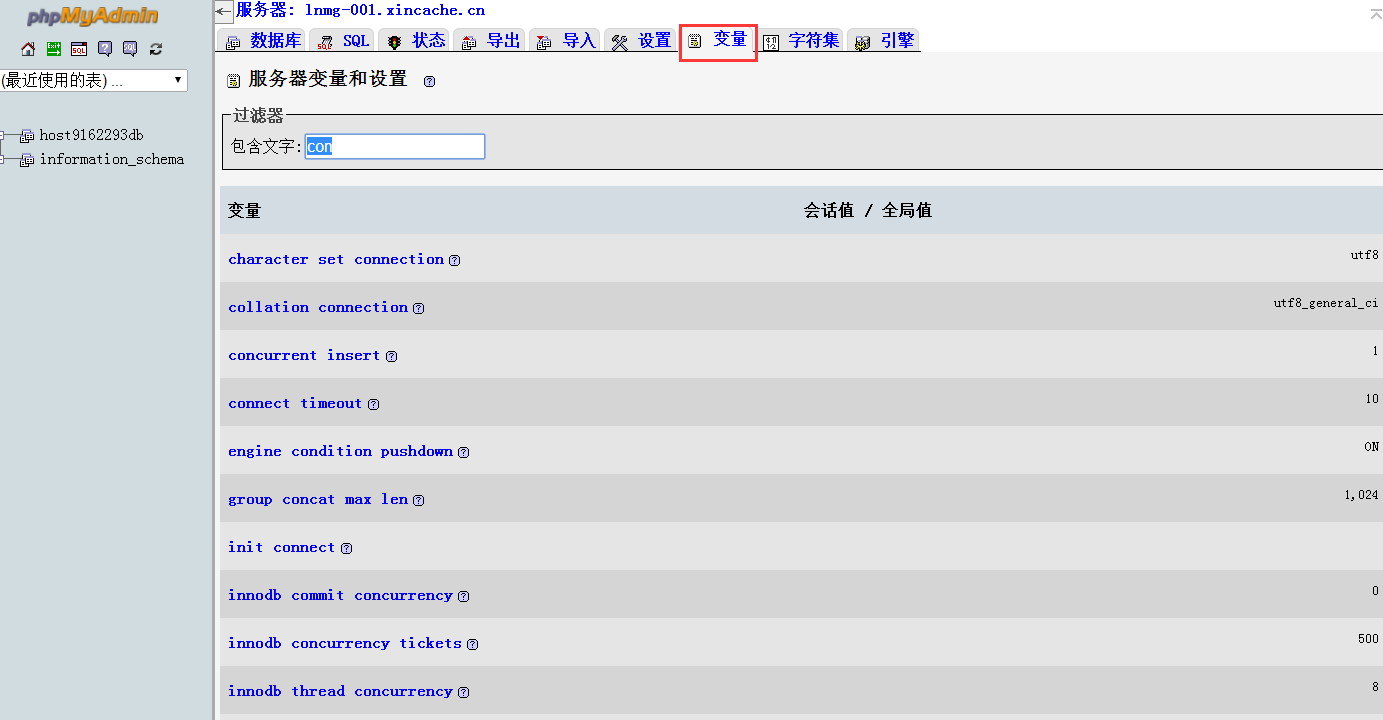Switch to the 引擎 tab
Screen dimensions: 1383x720
884,41
